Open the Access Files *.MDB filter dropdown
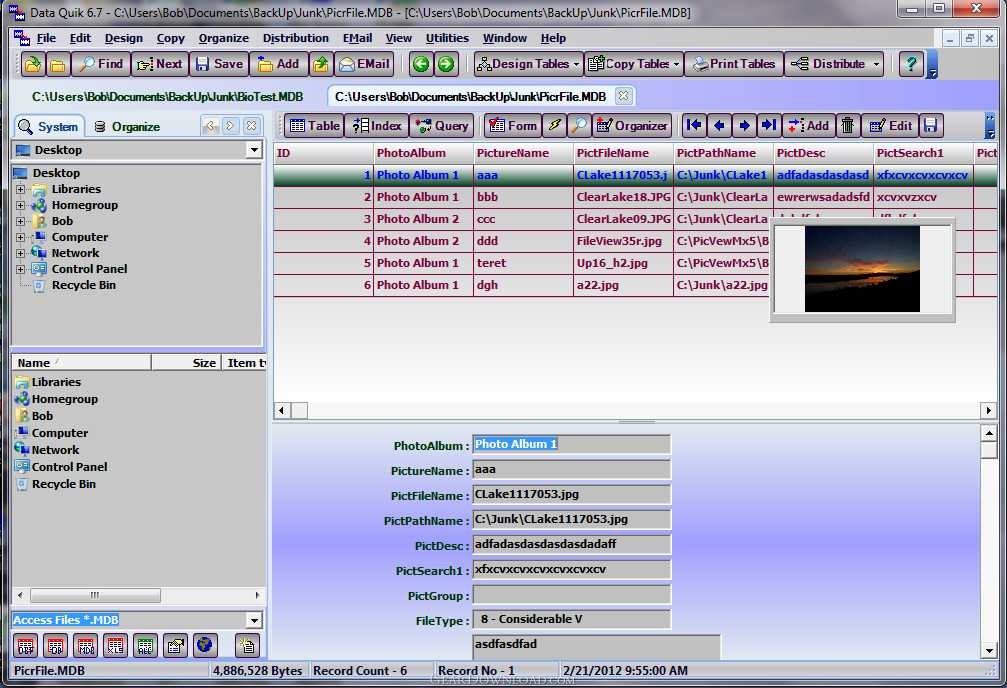Viewport: 1007px width, 688px height. click(x=254, y=621)
